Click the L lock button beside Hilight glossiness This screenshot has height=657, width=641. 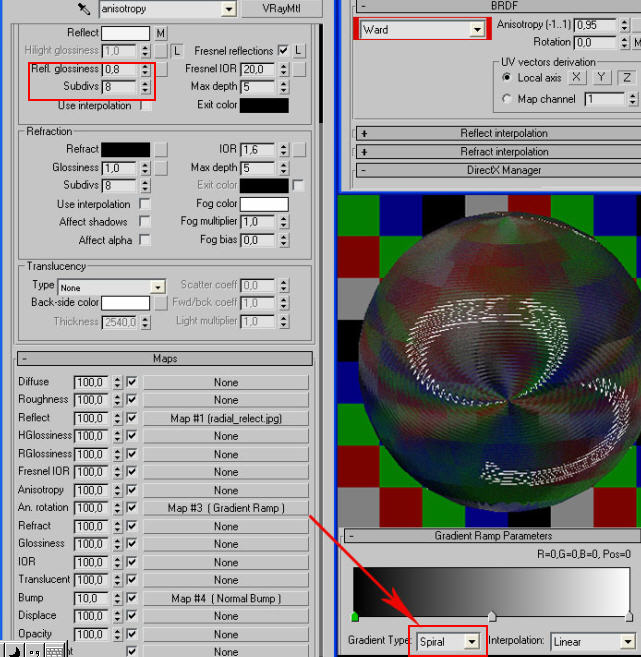[177, 51]
